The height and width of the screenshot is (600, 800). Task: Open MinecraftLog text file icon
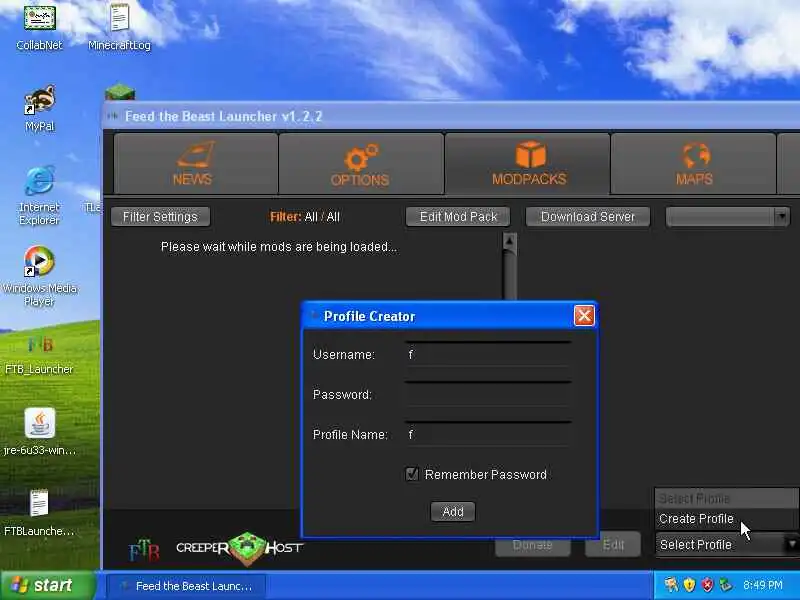[119, 28]
